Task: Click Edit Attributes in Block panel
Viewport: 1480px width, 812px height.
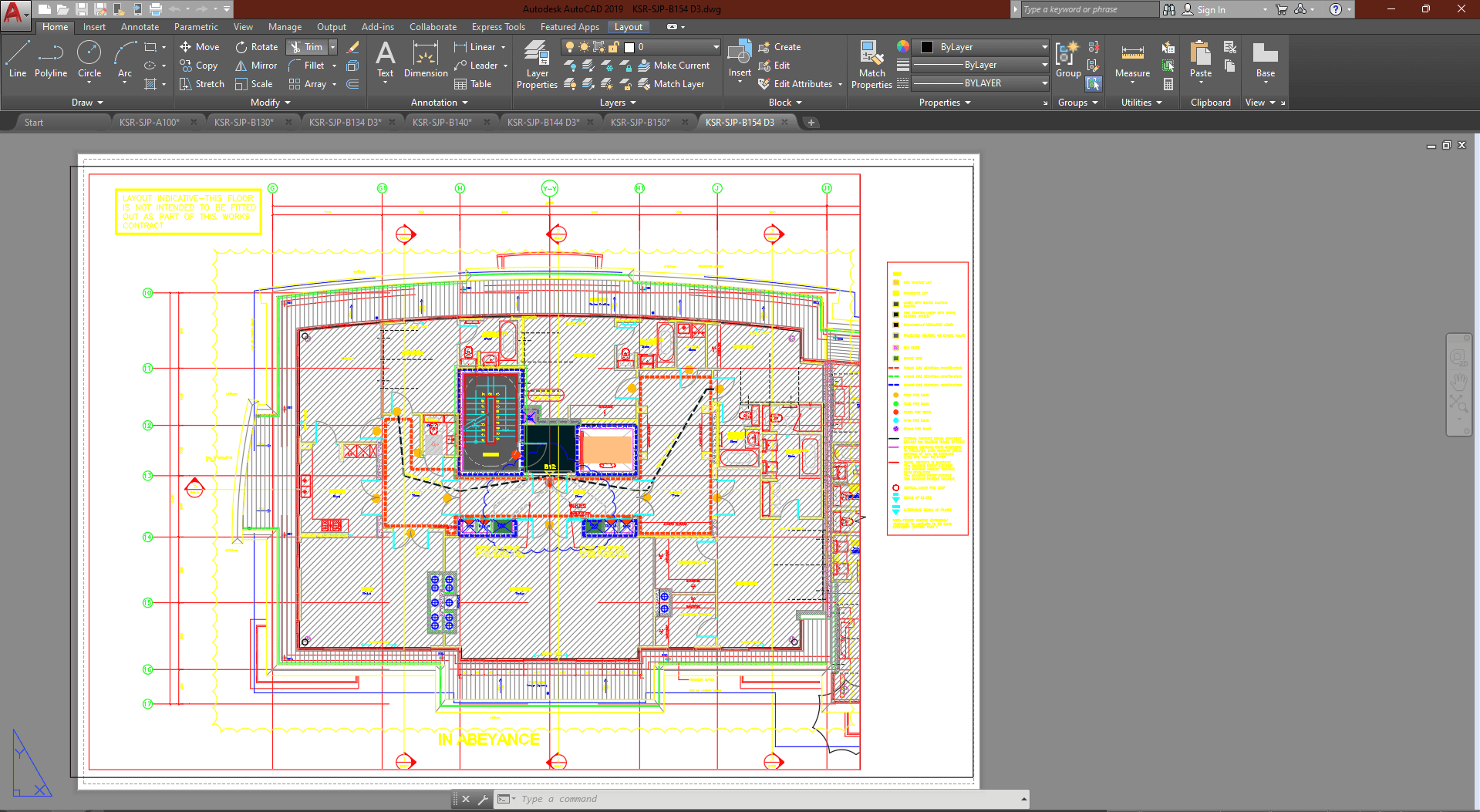Action: coord(802,84)
